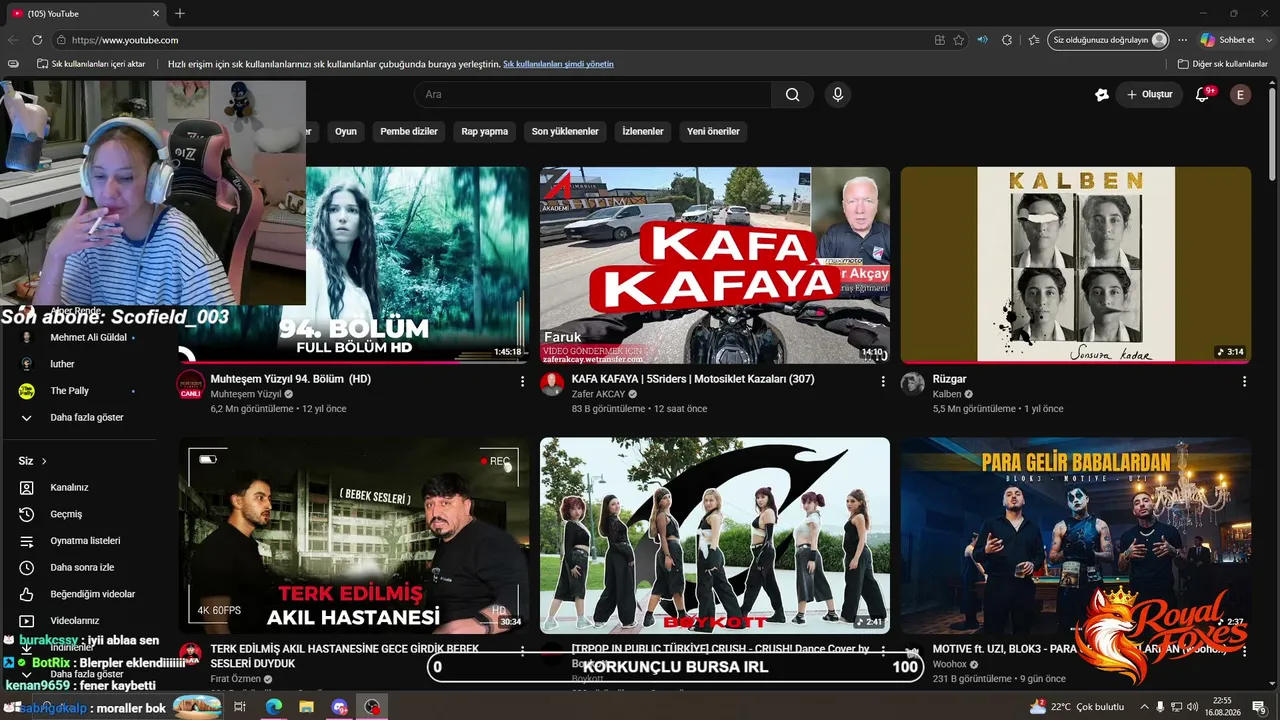Open the Kalben channel link
Screen dimensions: 1280x720
point(947,394)
